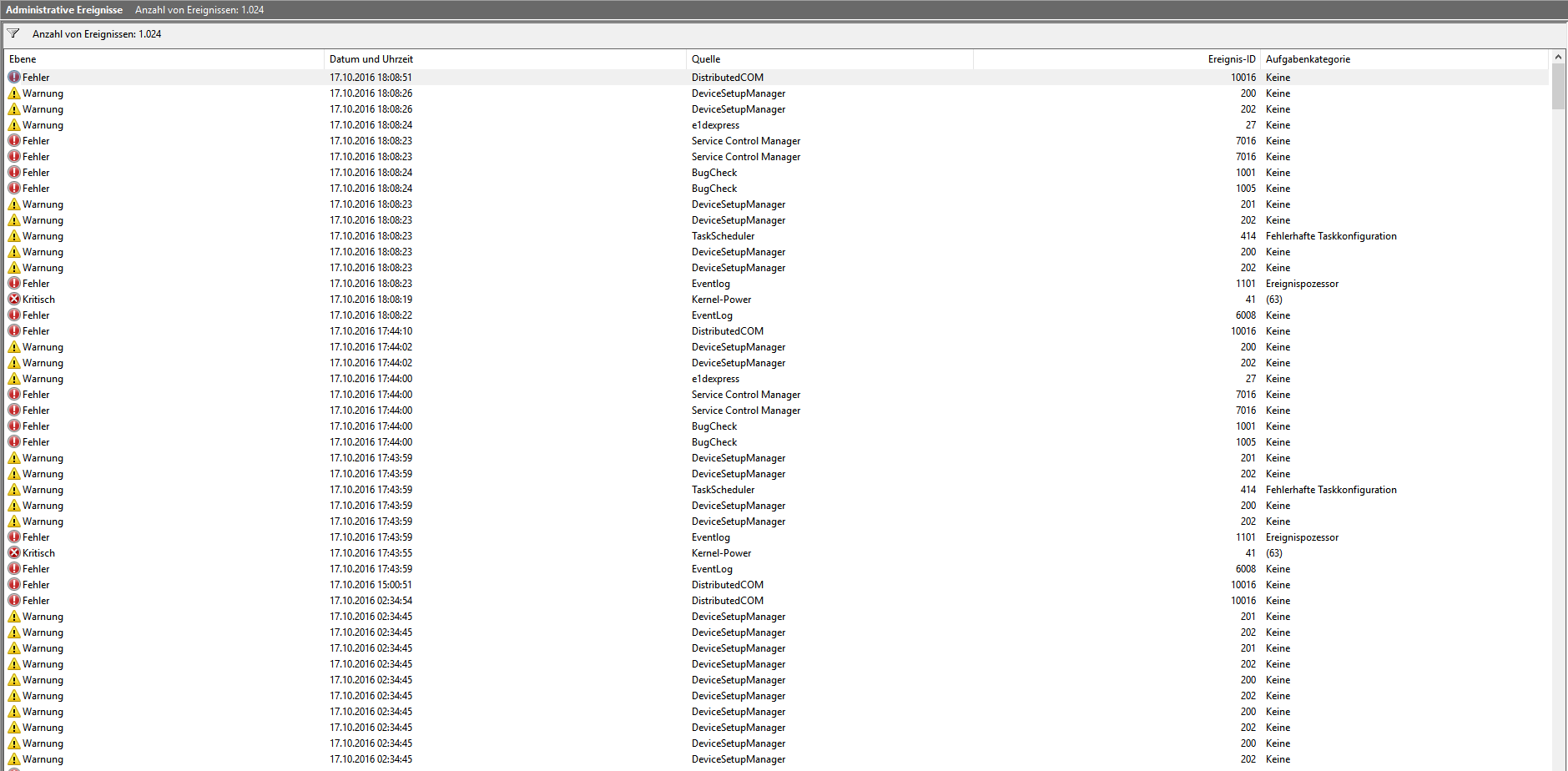Click warning icon of 17:43:59 event ID 201
This screenshot has height=771, width=1568.
pyautogui.click(x=14, y=457)
